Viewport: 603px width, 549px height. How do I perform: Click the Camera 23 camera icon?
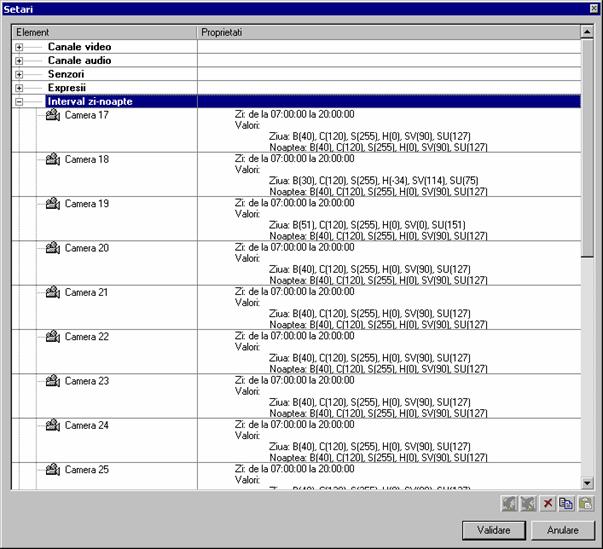[x=53, y=381]
